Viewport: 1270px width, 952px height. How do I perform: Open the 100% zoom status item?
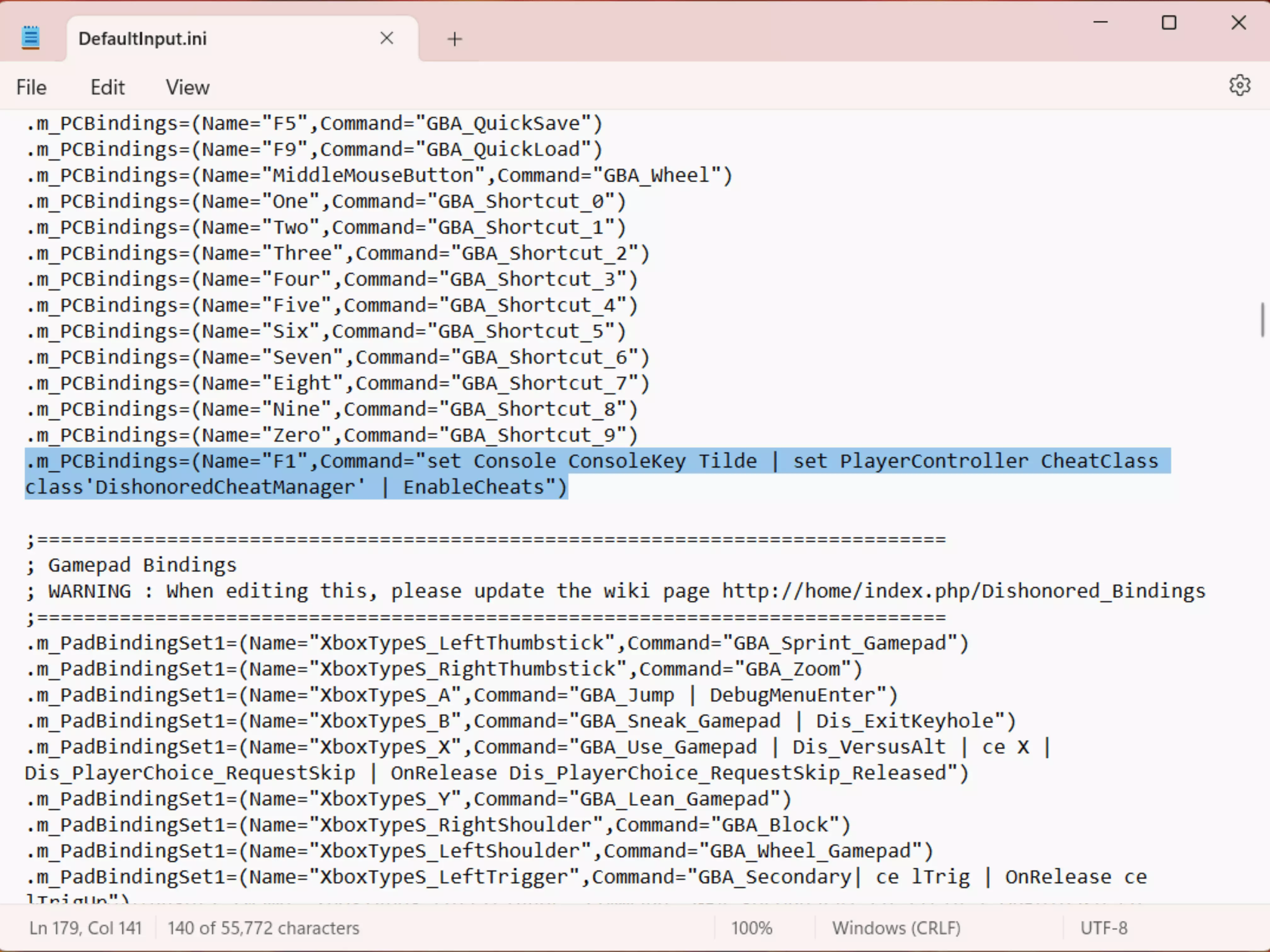[751, 928]
